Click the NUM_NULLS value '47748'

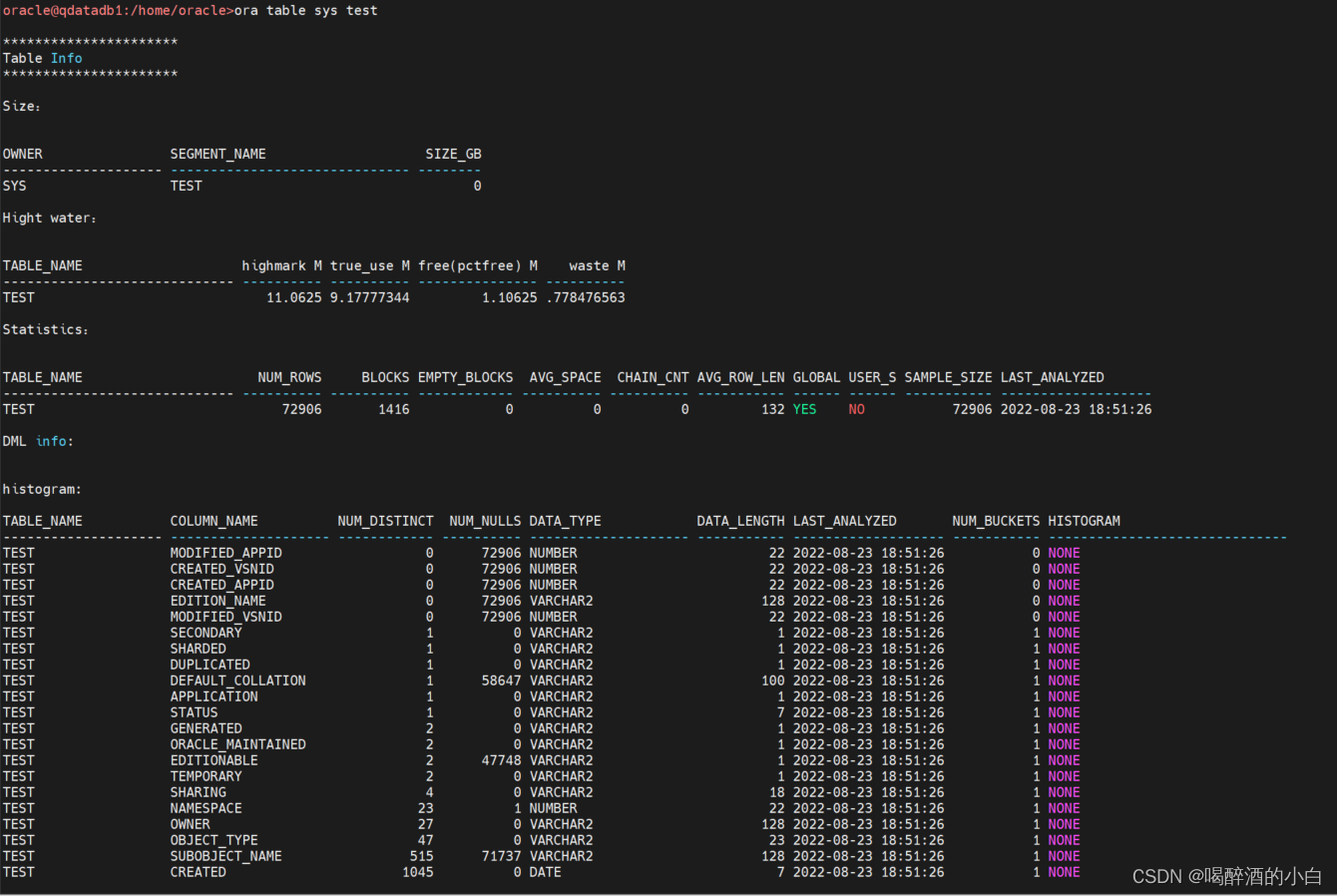pos(501,760)
